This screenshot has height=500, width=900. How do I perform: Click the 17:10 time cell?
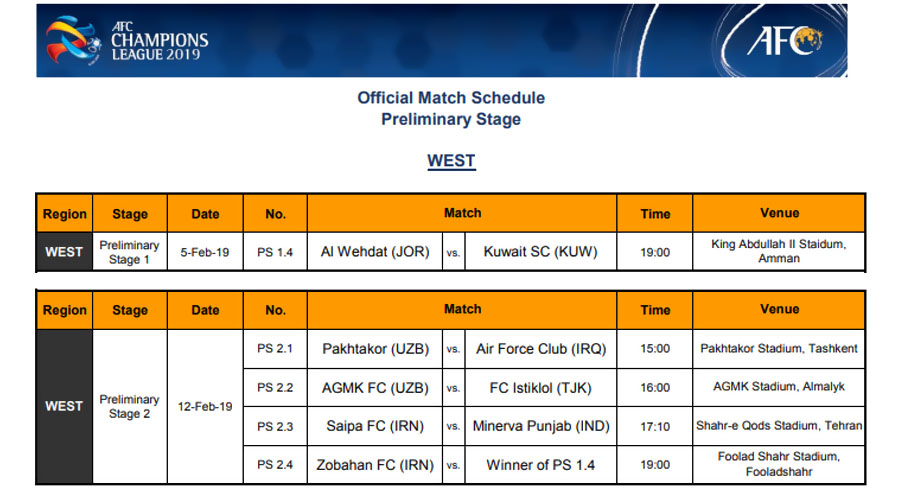click(655, 427)
